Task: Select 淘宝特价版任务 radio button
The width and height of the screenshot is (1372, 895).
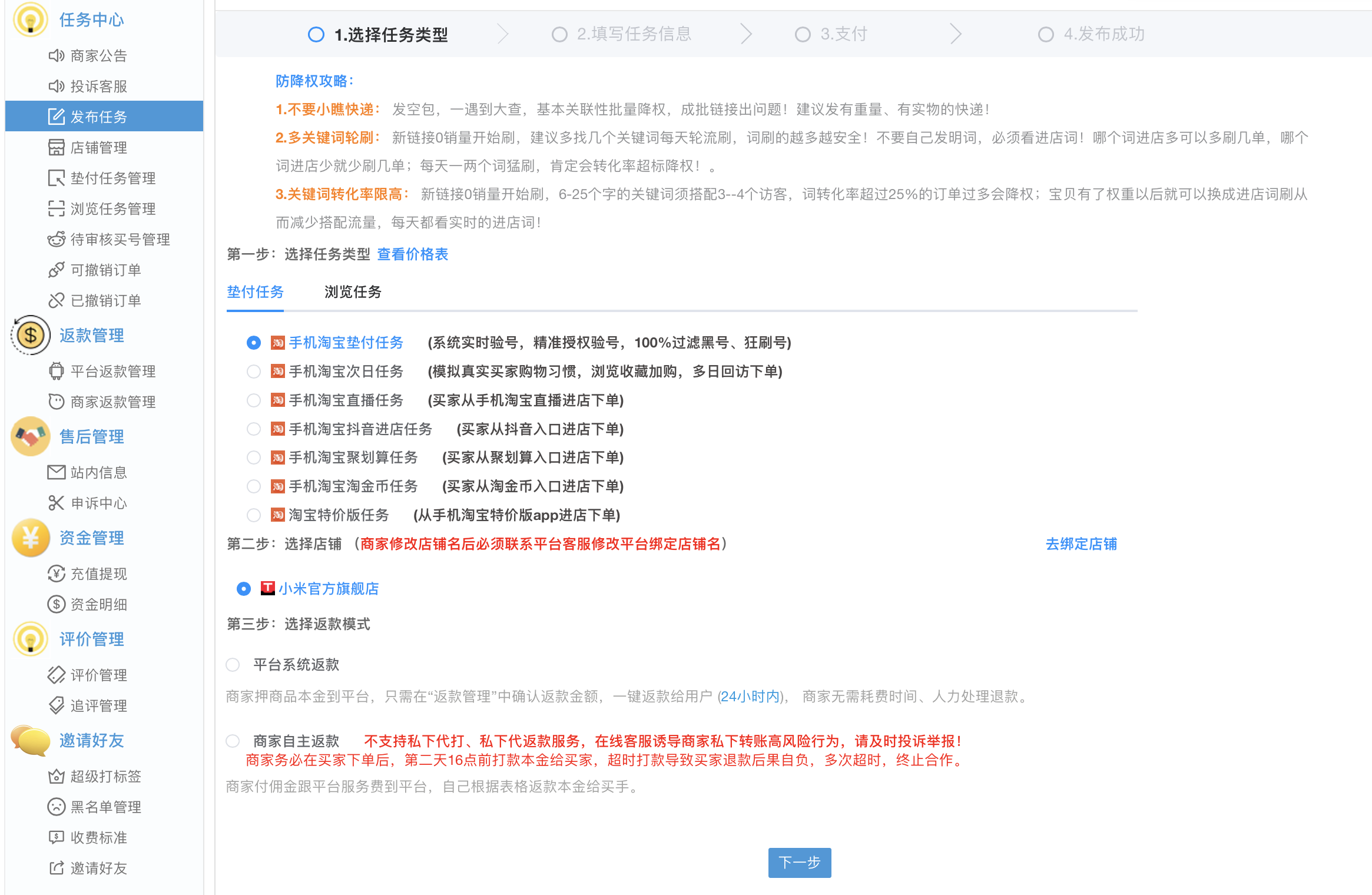Action: click(x=254, y=515)
